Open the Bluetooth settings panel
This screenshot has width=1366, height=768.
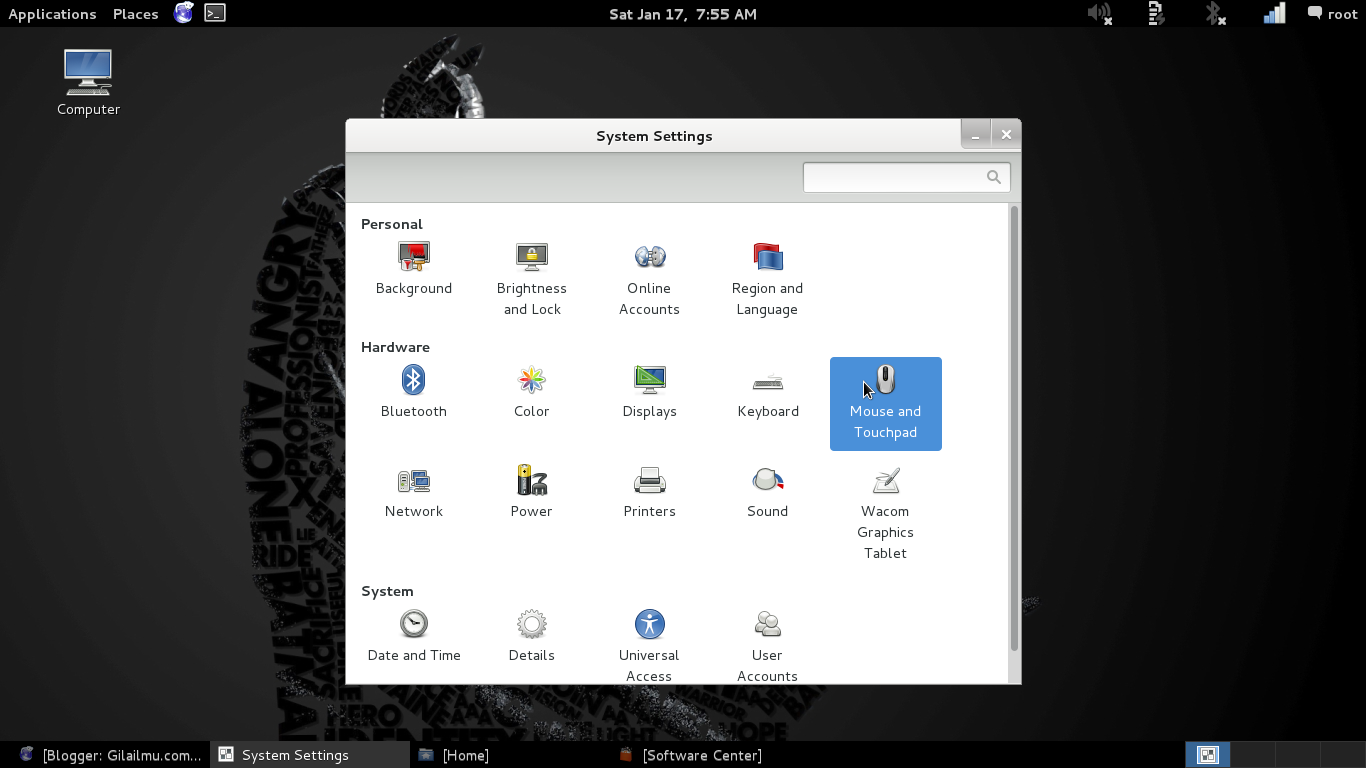(x=413, y=390)
